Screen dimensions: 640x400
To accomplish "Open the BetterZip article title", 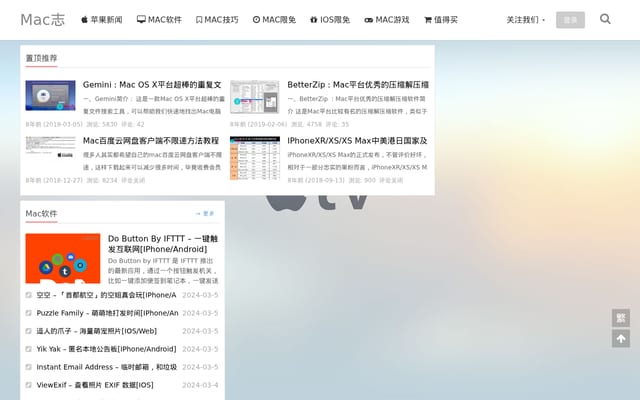I will pos(358,84).
